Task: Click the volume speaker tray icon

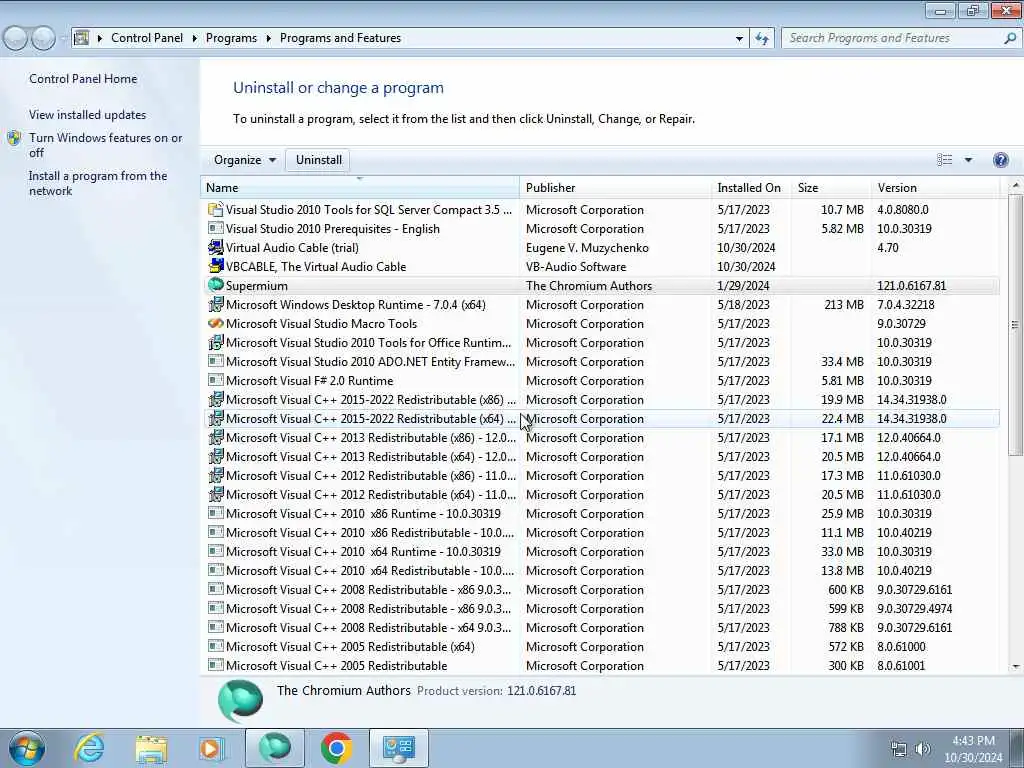Action: click(923, 749)
